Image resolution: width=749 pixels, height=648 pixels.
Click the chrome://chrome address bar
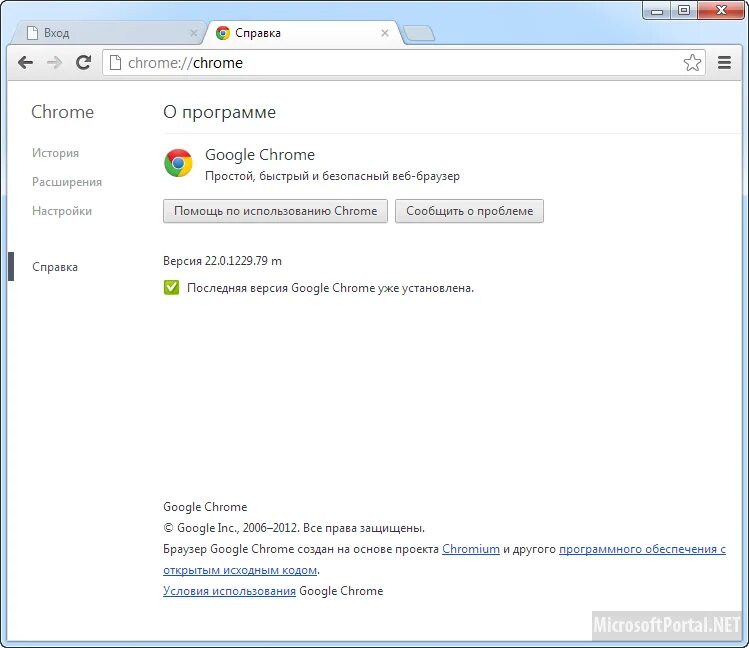(404, 63)
